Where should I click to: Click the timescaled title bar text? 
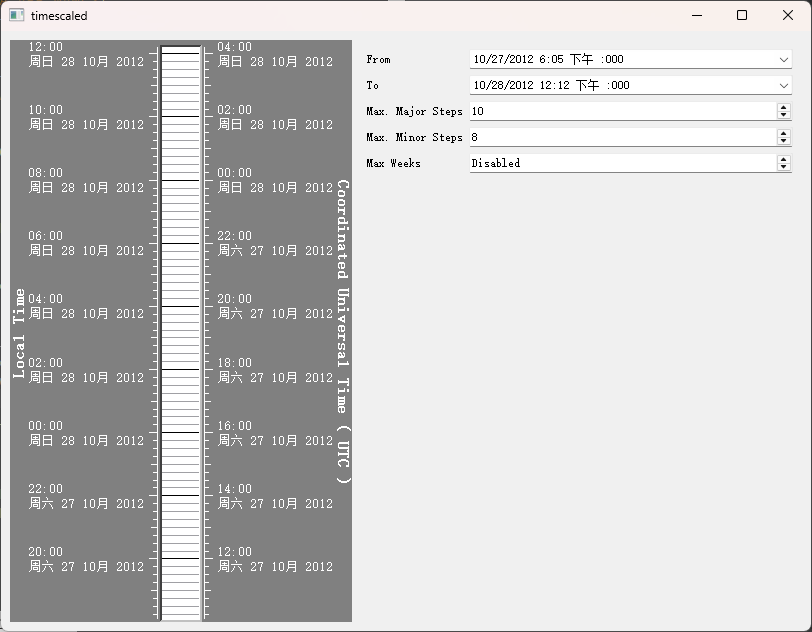(x=59, y=15)
